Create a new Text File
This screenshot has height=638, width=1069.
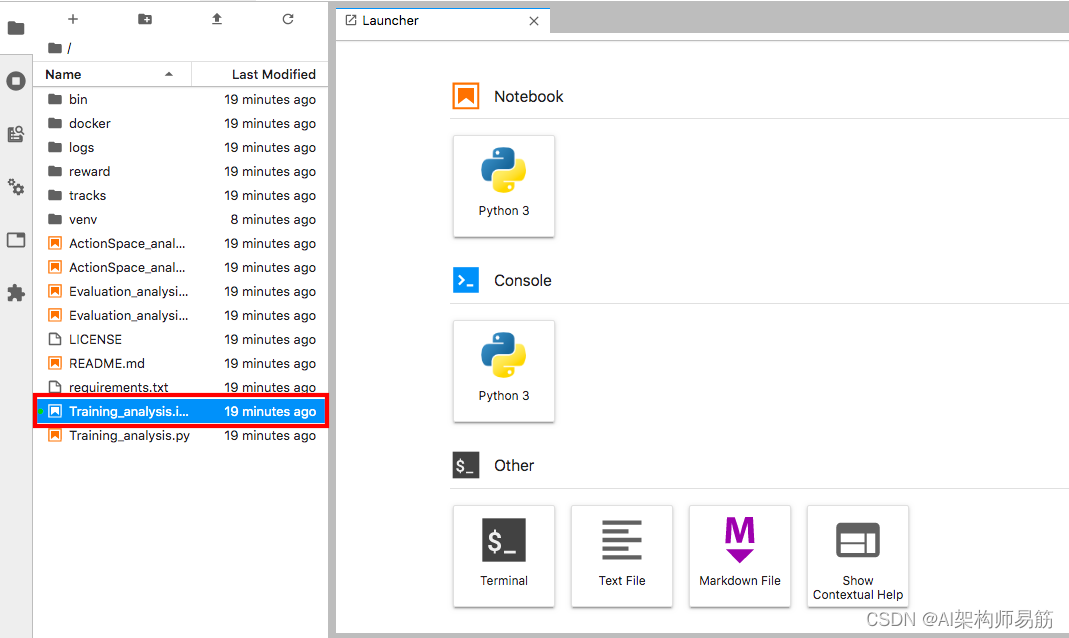coord(622,556)
